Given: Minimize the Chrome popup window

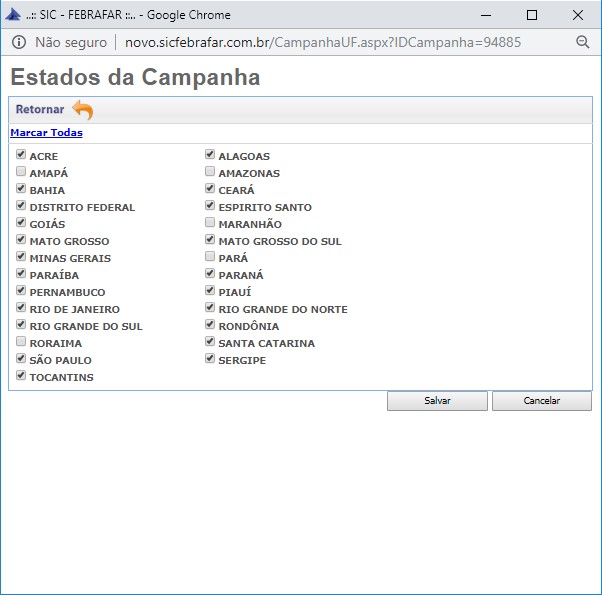Looking at the screenshot, I should click(485, 15).
